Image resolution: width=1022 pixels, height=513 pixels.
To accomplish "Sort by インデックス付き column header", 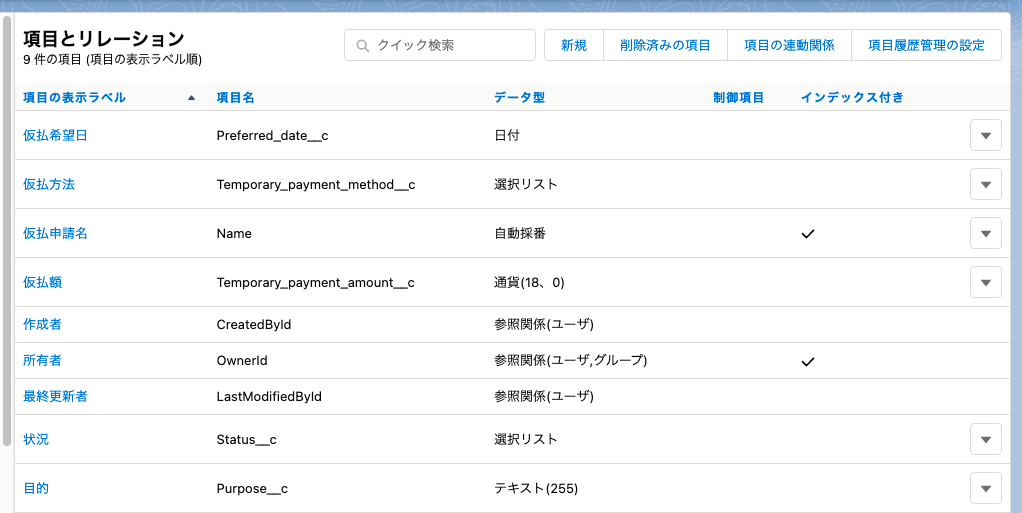I will coord(852,98).
